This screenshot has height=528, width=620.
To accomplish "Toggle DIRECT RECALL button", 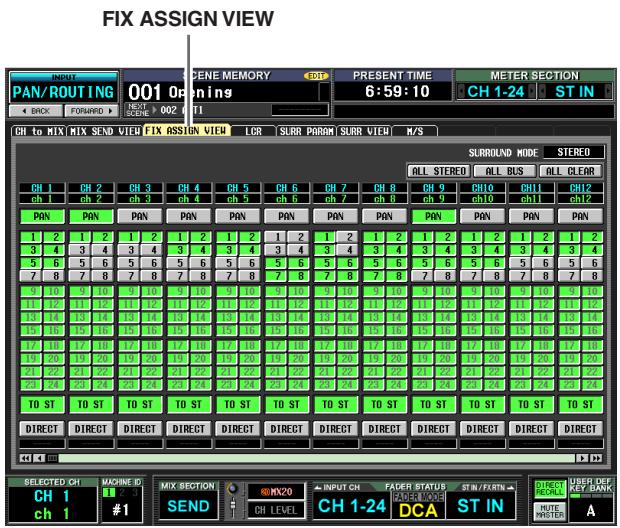I will click(x=549, y=489).
